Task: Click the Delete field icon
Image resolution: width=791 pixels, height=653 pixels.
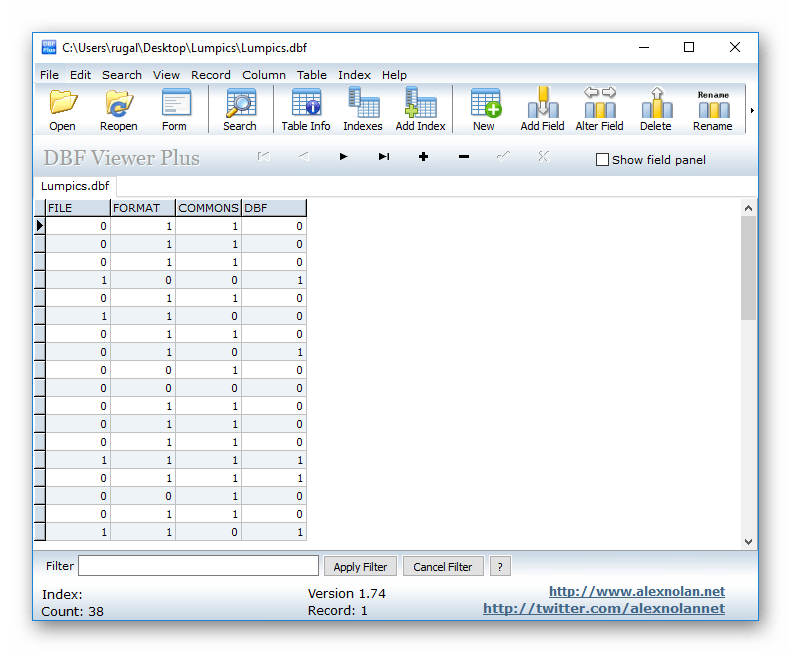Action: click(656, 110)
